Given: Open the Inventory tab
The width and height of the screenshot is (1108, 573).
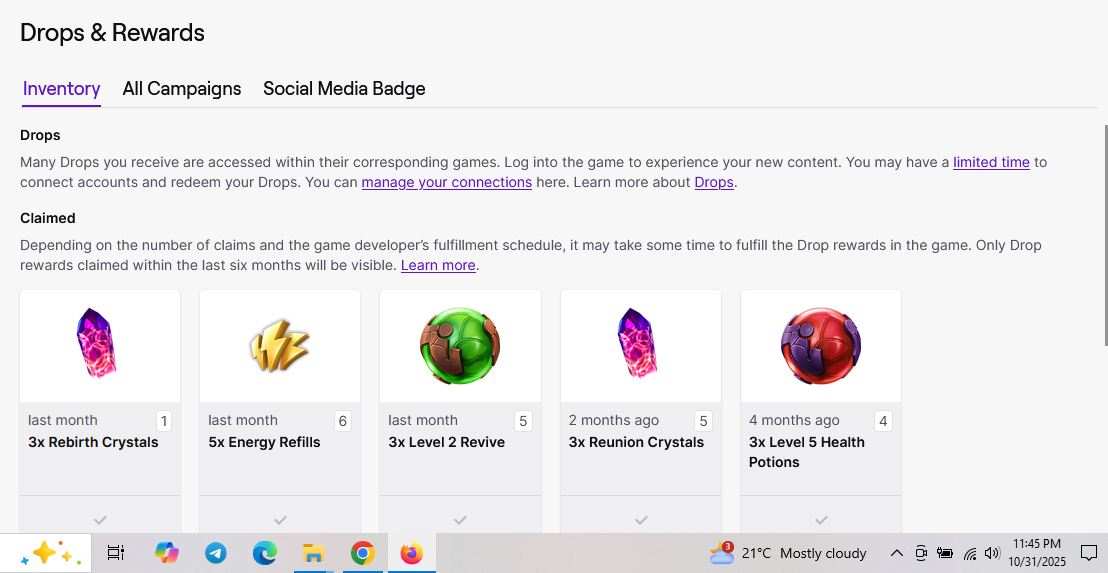Looking at the screenshot, I should click(x=61, y=89).
